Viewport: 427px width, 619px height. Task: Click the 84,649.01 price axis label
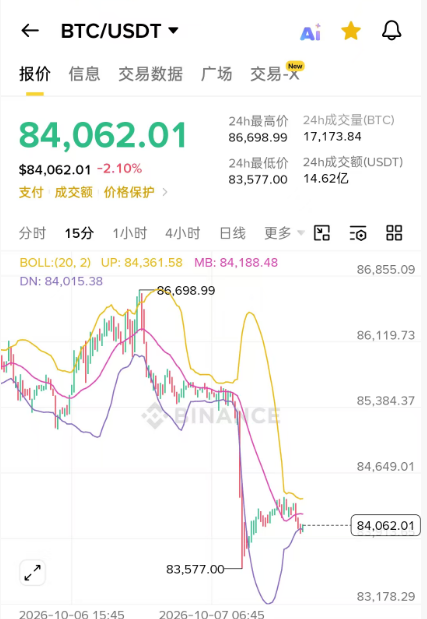(x=386, y=467)
